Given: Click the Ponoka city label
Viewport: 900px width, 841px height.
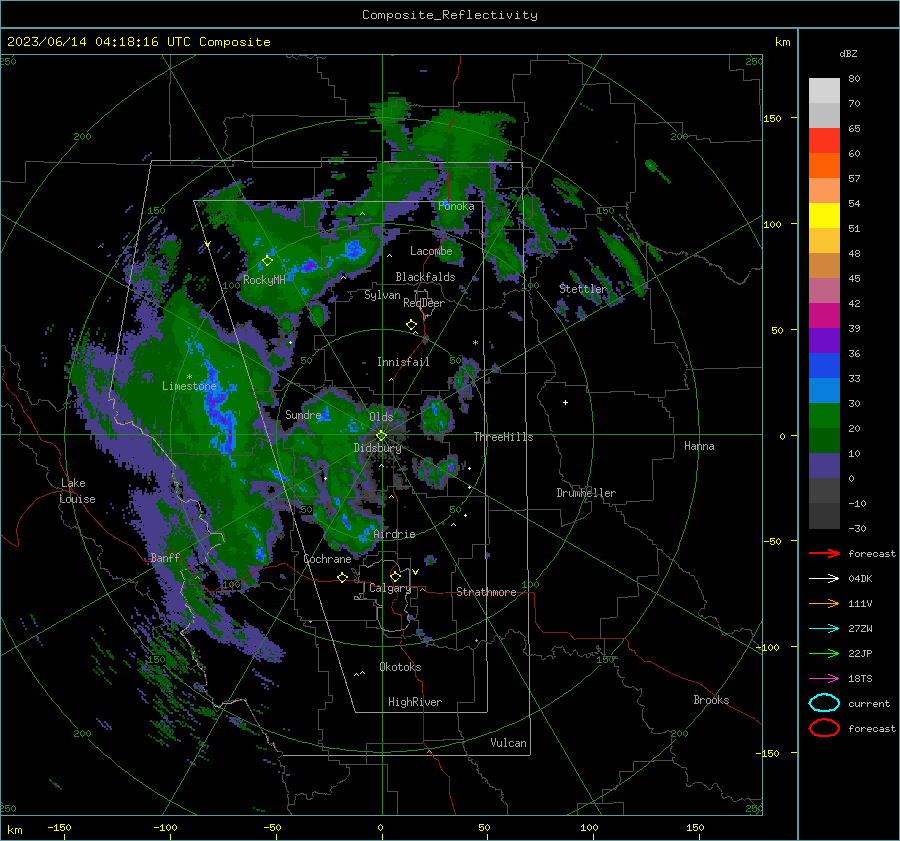Looking at the screenshot, I should pos(456,206).
